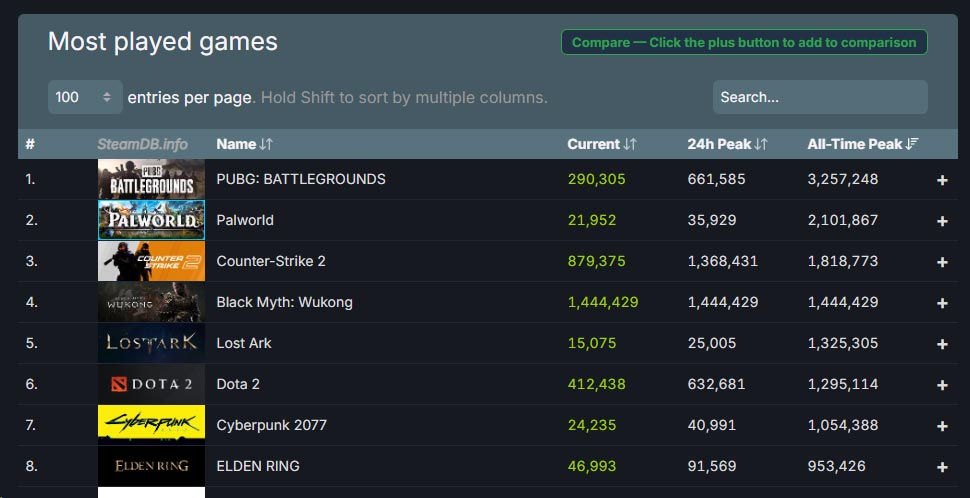
Task: Add Counter-Strike 2 to comparison
Action: [x=942, y=262]
